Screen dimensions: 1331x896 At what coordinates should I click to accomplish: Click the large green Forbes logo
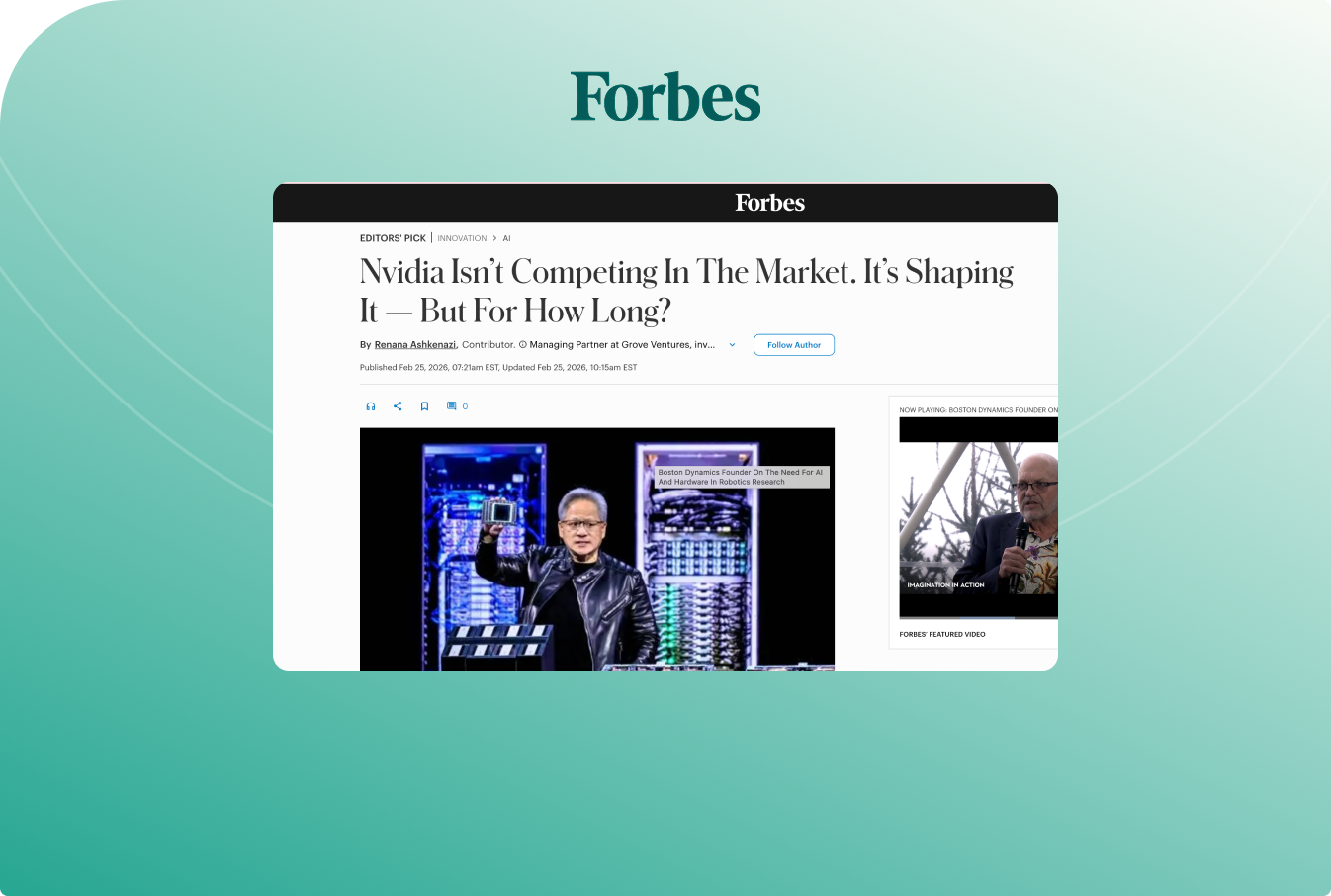(665, 97)
